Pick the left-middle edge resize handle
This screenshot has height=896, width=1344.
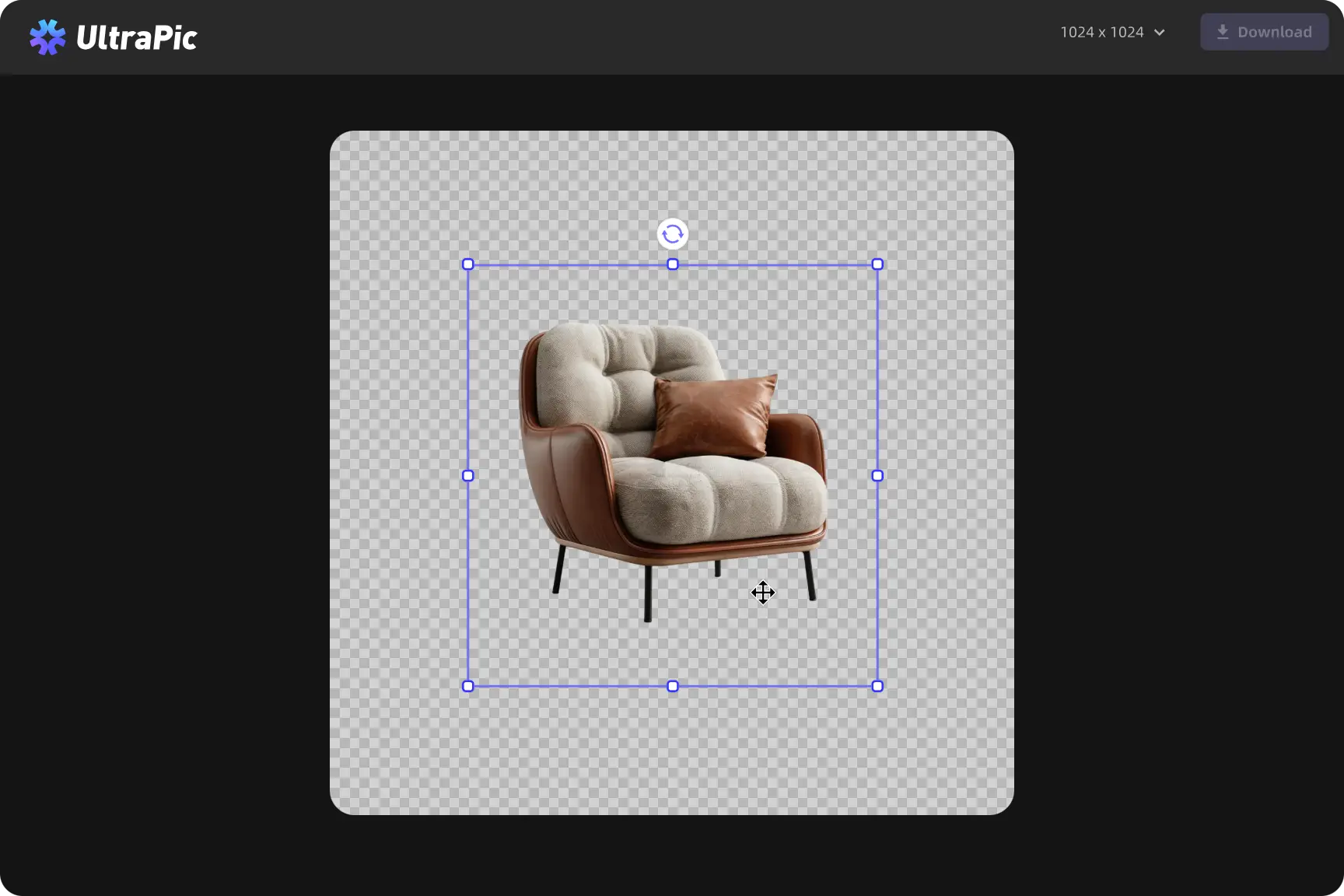tap(468, 475)
